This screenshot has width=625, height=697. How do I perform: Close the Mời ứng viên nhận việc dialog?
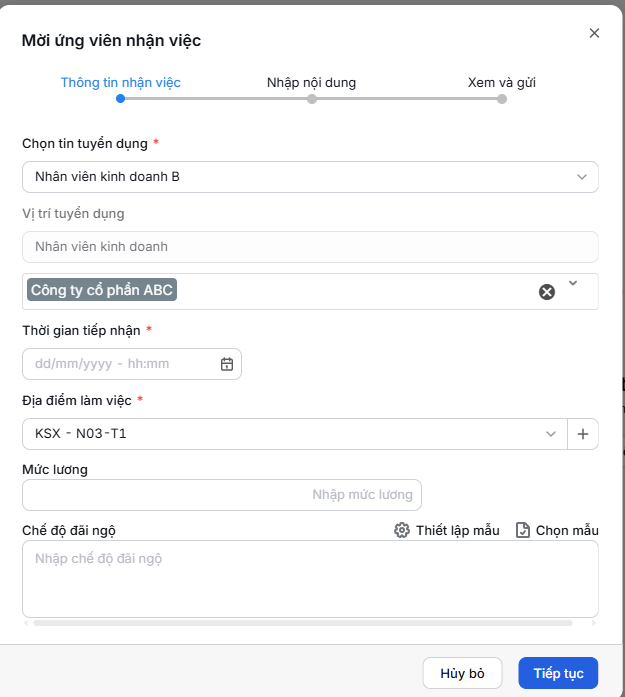pos(594,33)
